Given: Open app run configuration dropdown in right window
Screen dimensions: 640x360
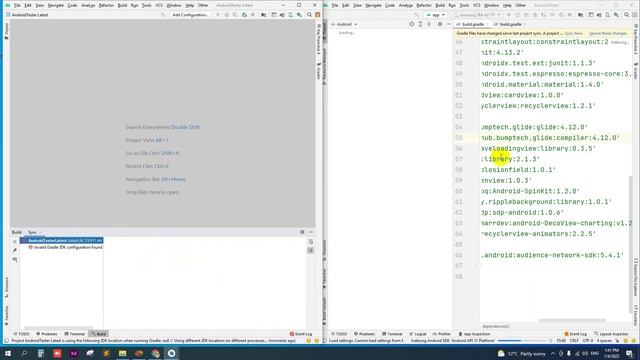Looking at the screenshot, I should point(436,15).
